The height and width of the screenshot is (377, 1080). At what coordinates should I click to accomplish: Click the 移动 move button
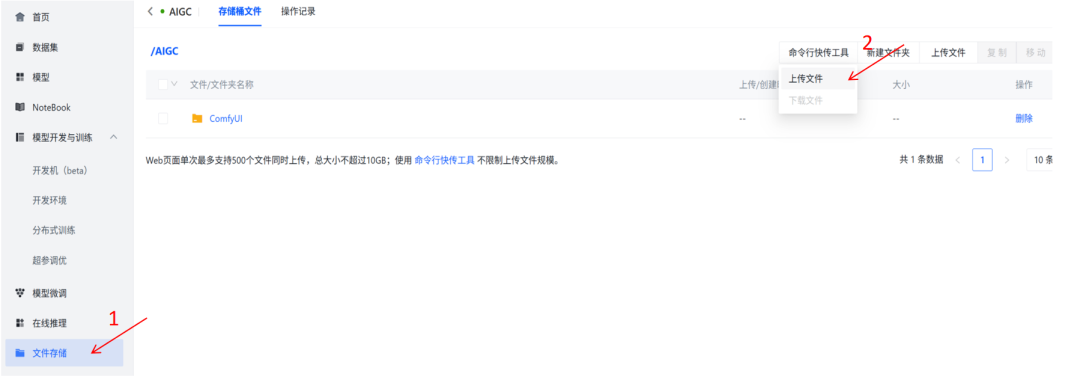[x=1035, y=52]
